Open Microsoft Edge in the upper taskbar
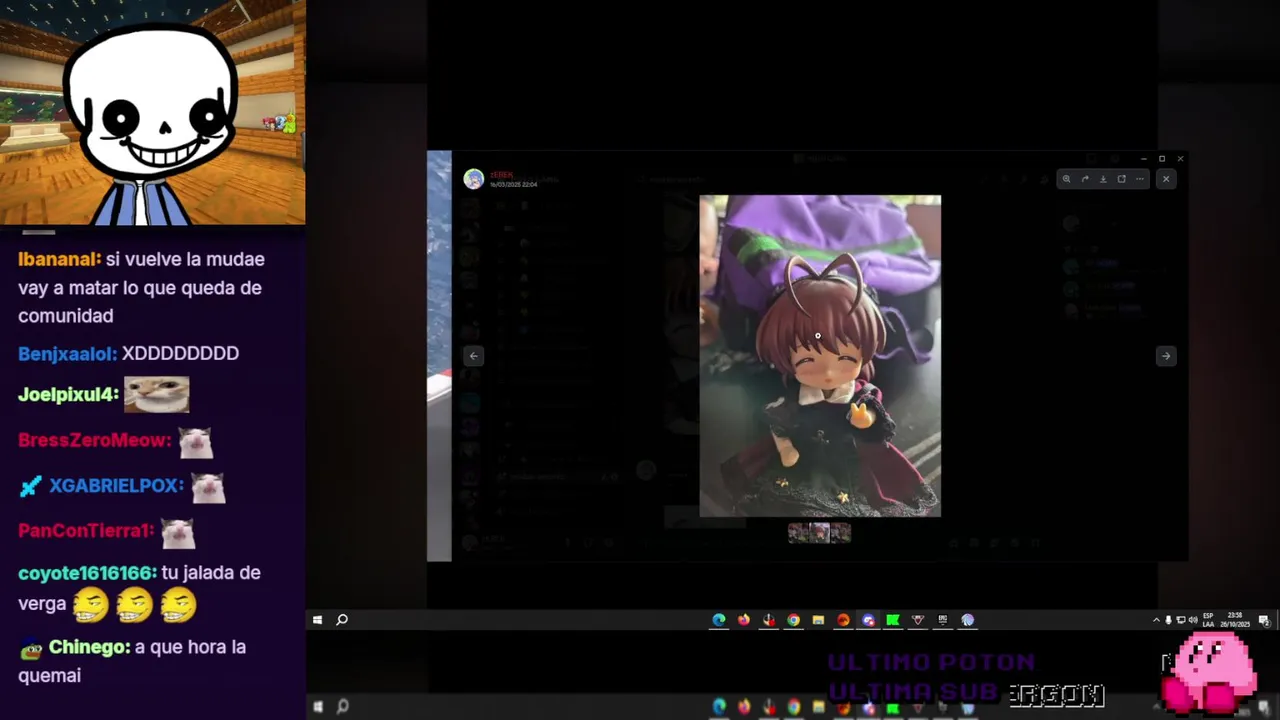The width and height of the screenshot is (1280, 720). [719, 620]
